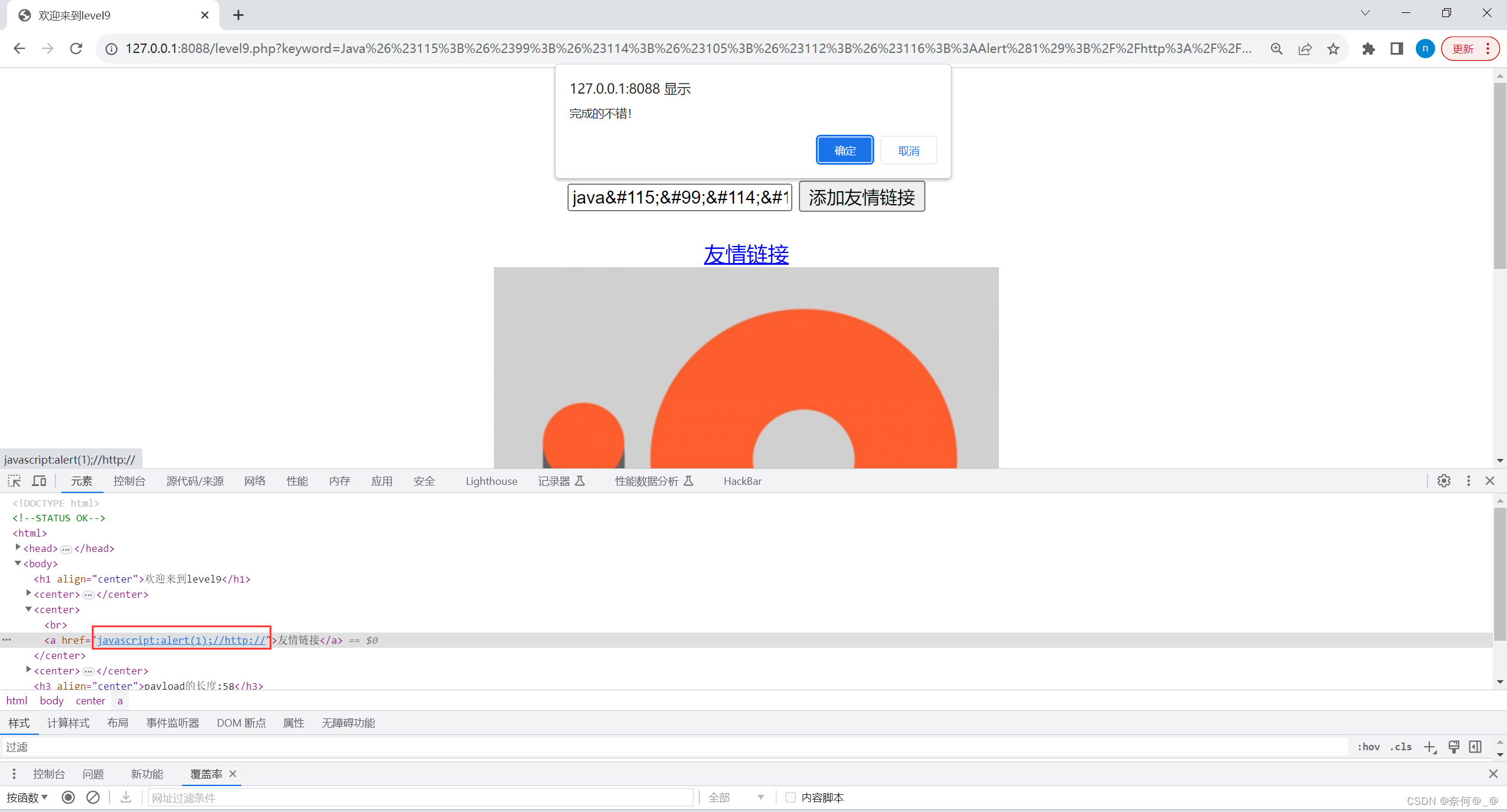
Task: Start coverage recording circle button
Action: click(x=68, y=797)
